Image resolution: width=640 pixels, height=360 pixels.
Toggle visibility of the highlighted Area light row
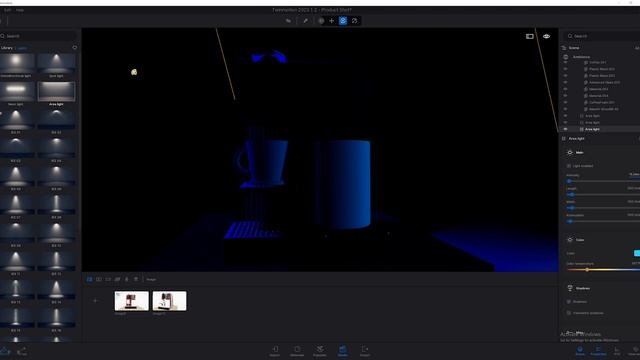point(565,129)
